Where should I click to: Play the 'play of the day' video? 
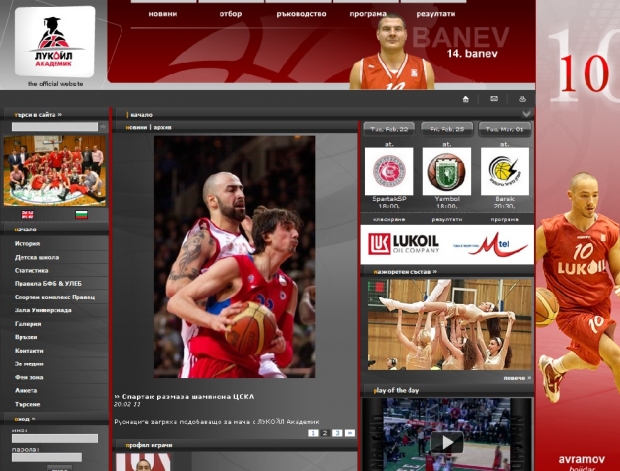click(x=447, y=441)
